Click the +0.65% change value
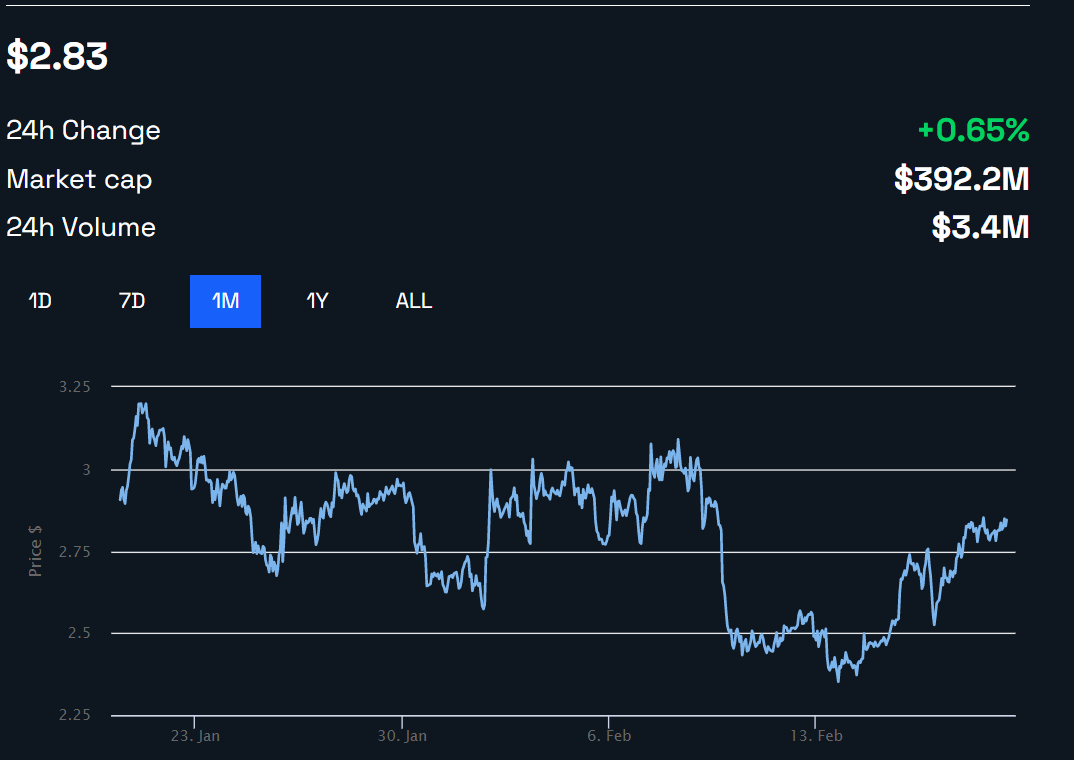Viewport: 1074px width, 760px height. point(973,130)
